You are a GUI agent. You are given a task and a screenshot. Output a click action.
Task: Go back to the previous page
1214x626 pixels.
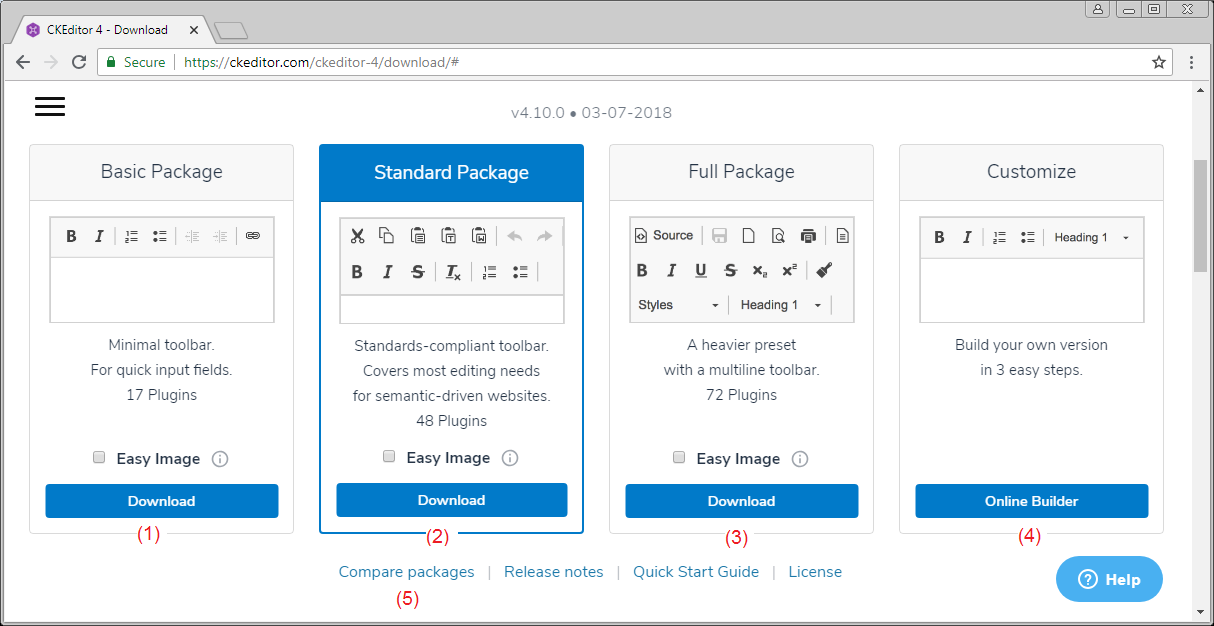click(23, 62)
